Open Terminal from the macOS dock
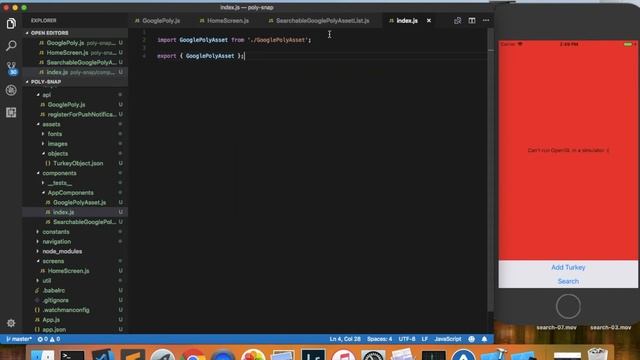This screenshot has height=360, width=640. [72, 355]
